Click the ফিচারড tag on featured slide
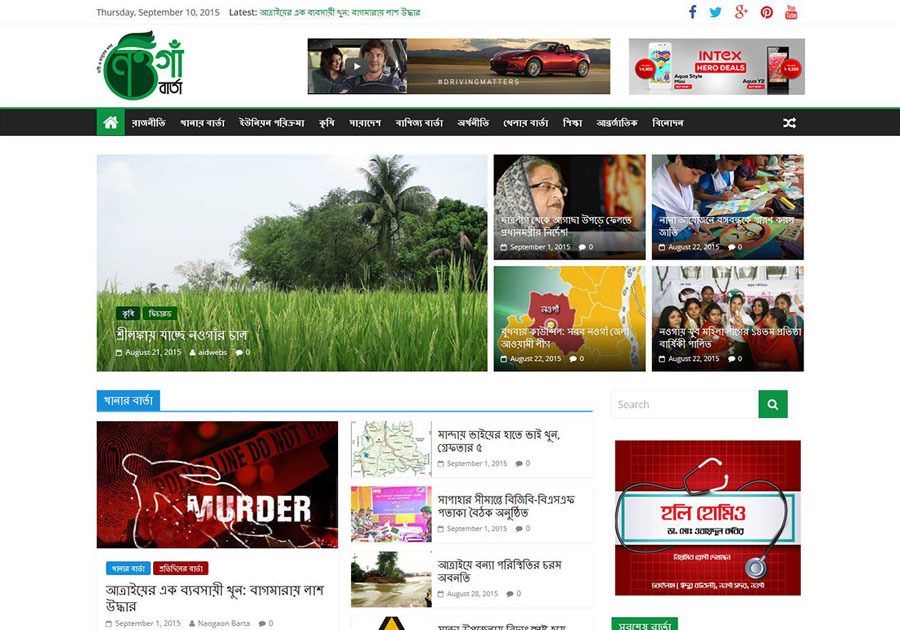Viewport: 900px width, 630px height. 160,313
